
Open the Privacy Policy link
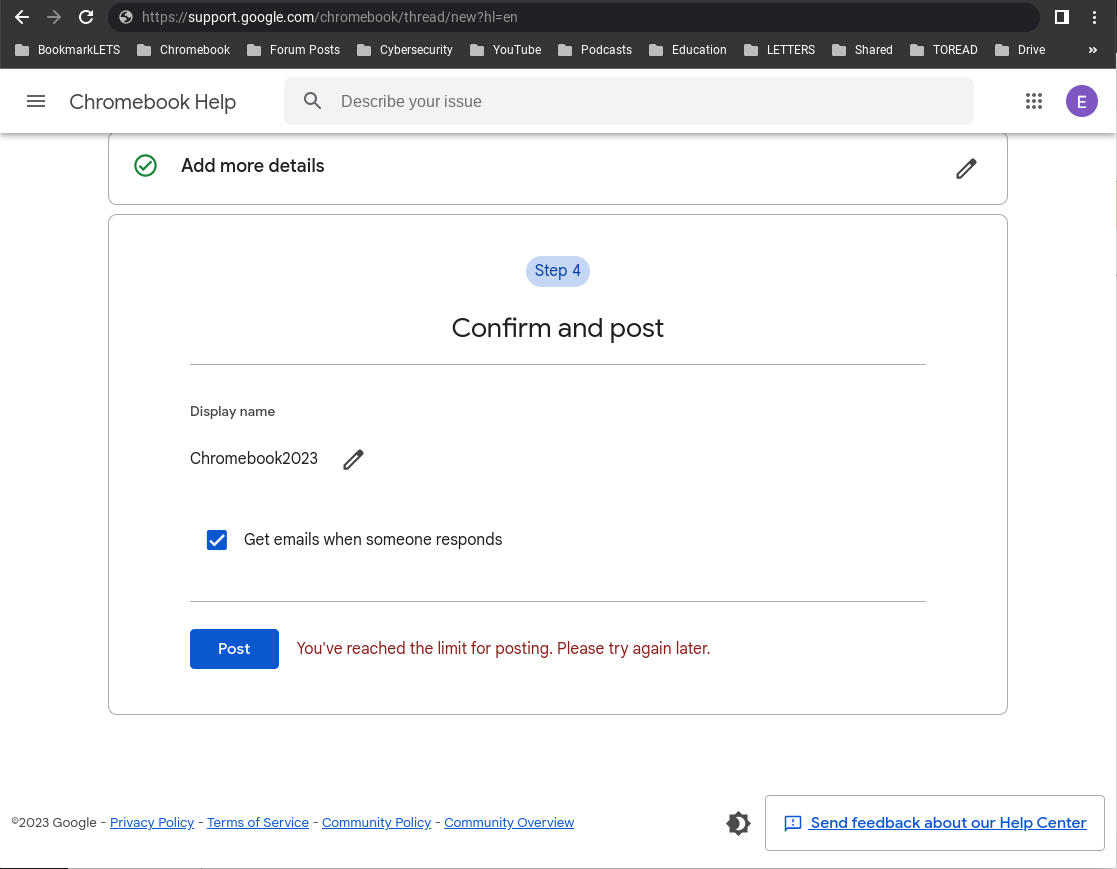click(x=152, y=823)
